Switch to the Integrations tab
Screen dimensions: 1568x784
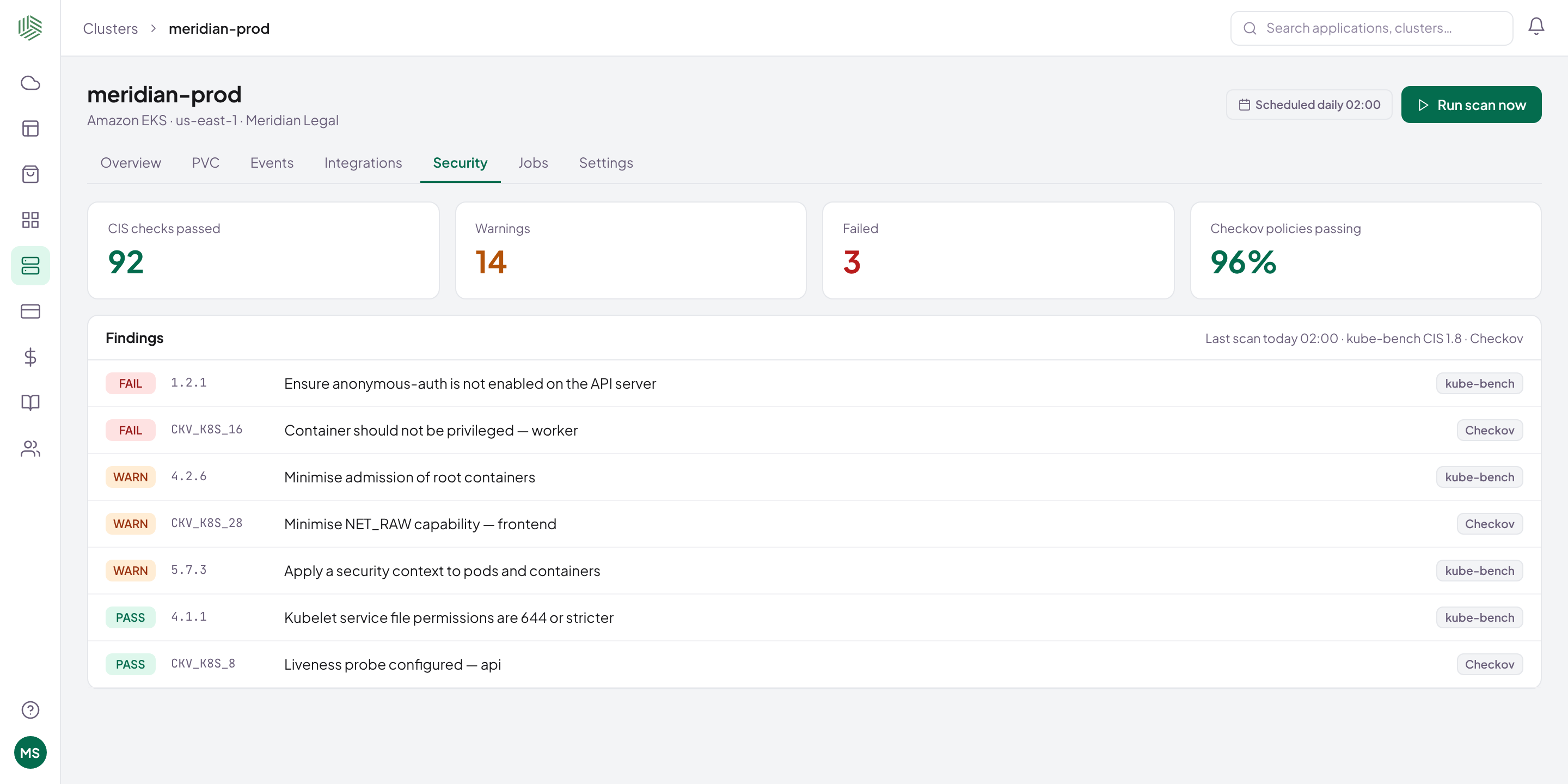pos(363,163)
